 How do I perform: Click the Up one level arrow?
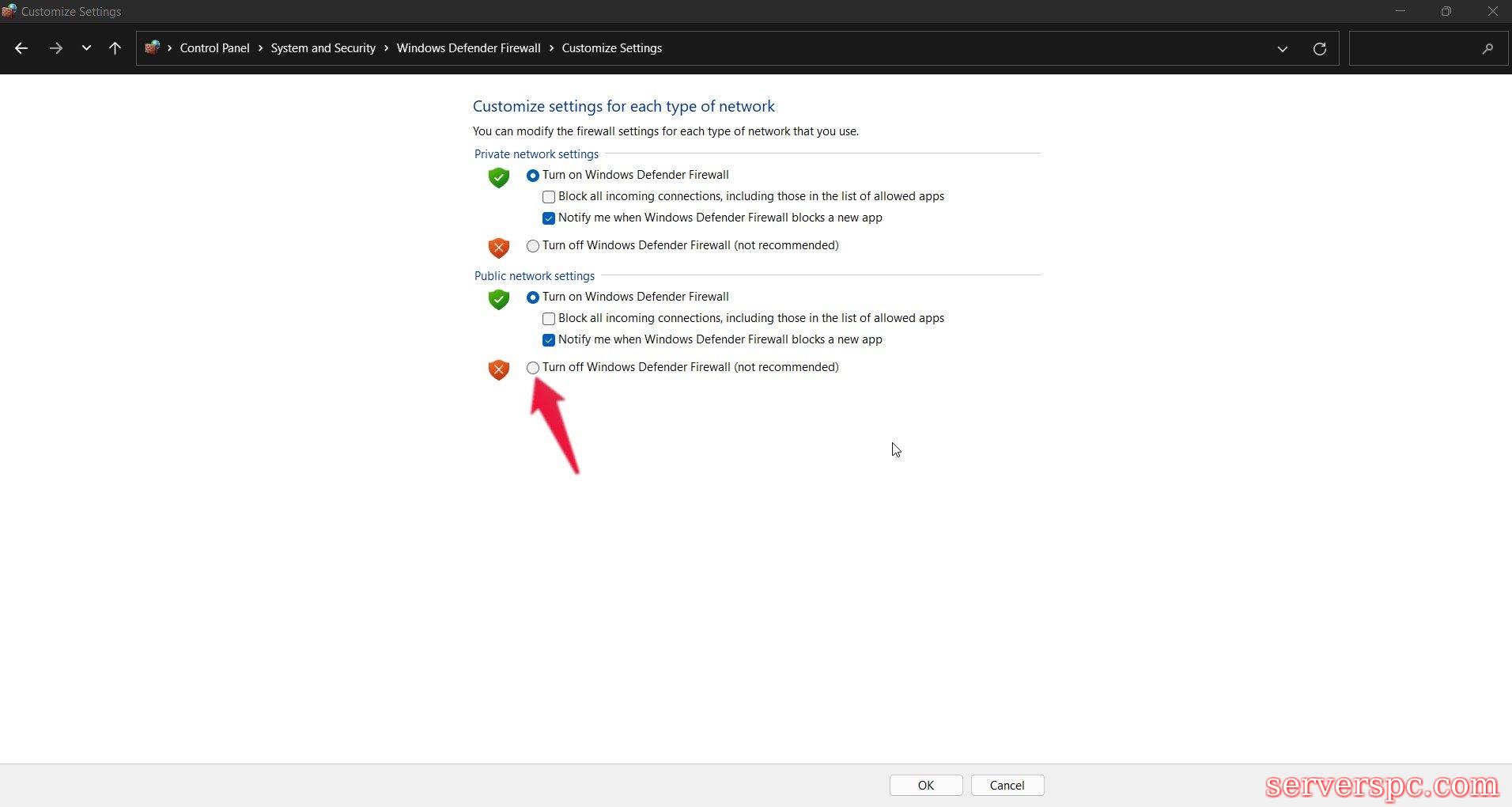click(x=115, y=48)
